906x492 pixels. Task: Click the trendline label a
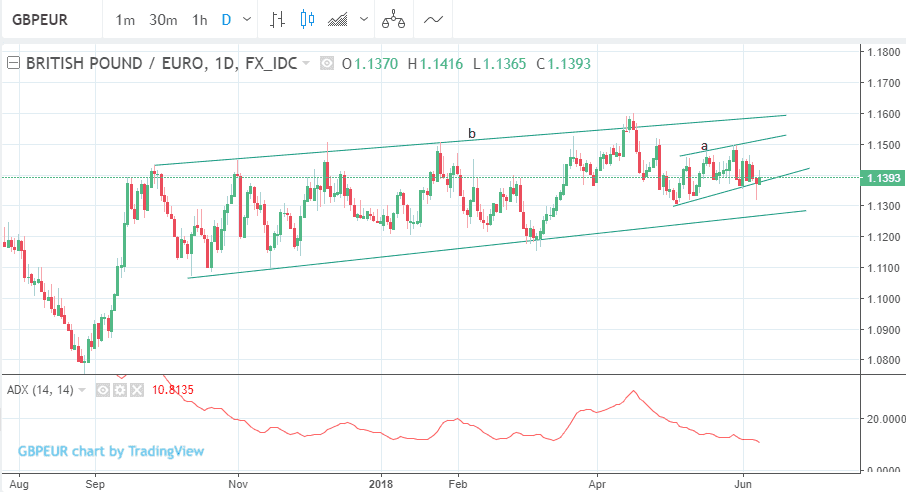click(704, 146)
